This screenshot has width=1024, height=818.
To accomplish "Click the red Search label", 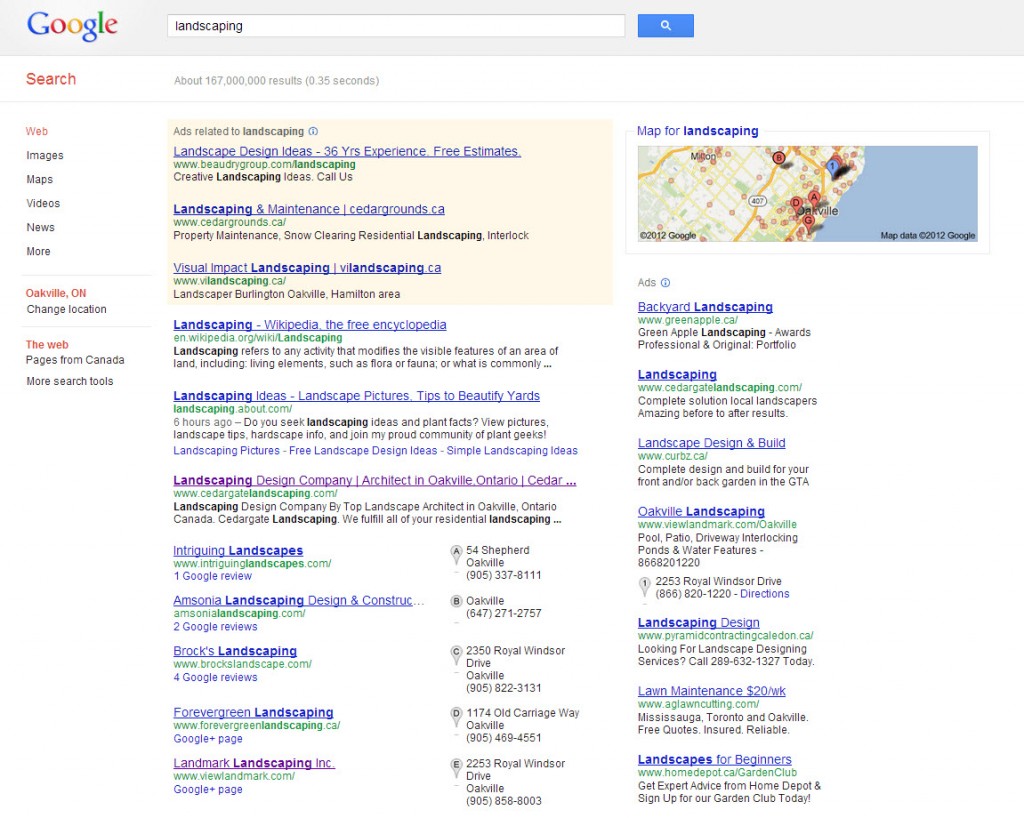I will click(51, 79).
